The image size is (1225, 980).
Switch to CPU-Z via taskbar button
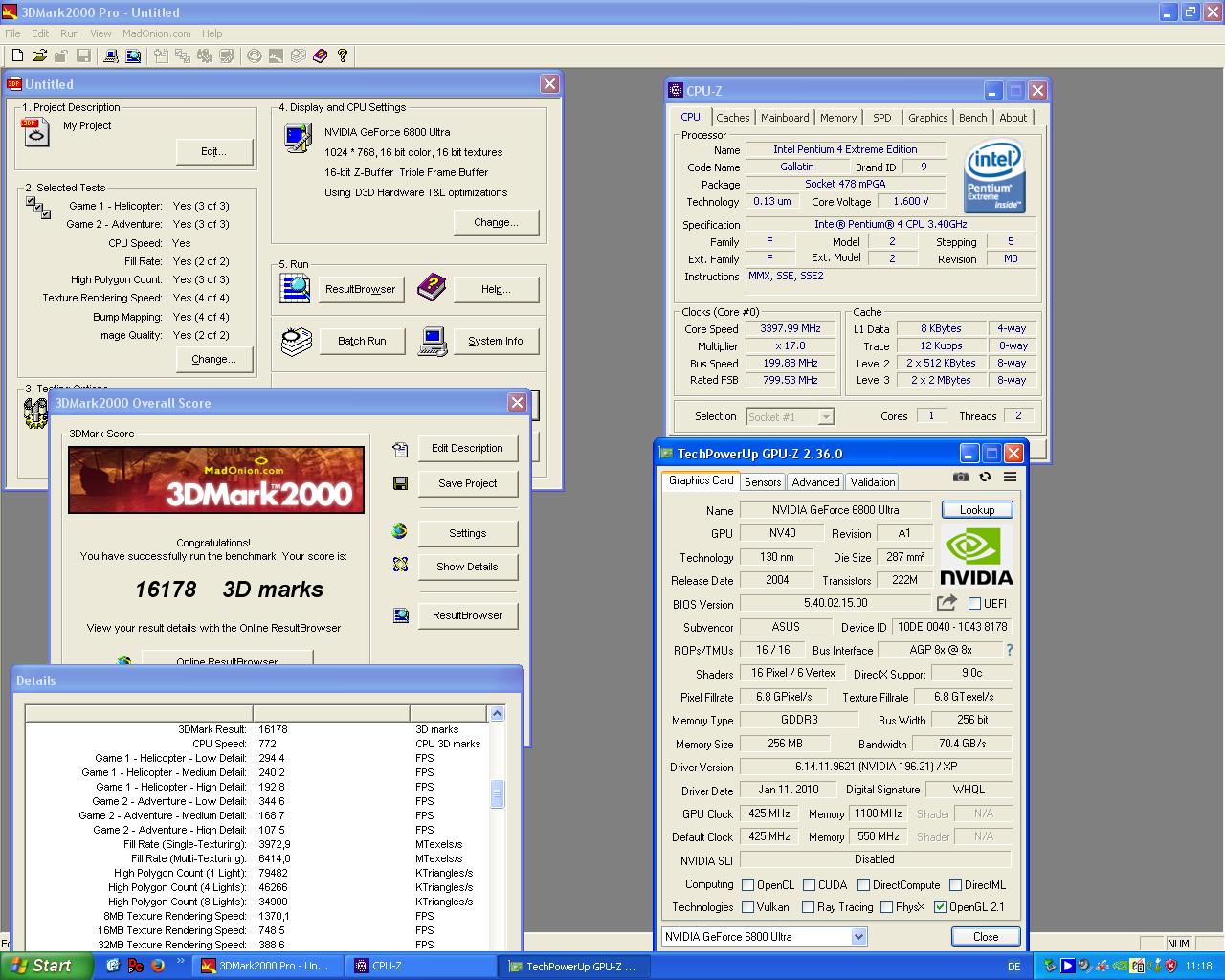coord(422,966)
